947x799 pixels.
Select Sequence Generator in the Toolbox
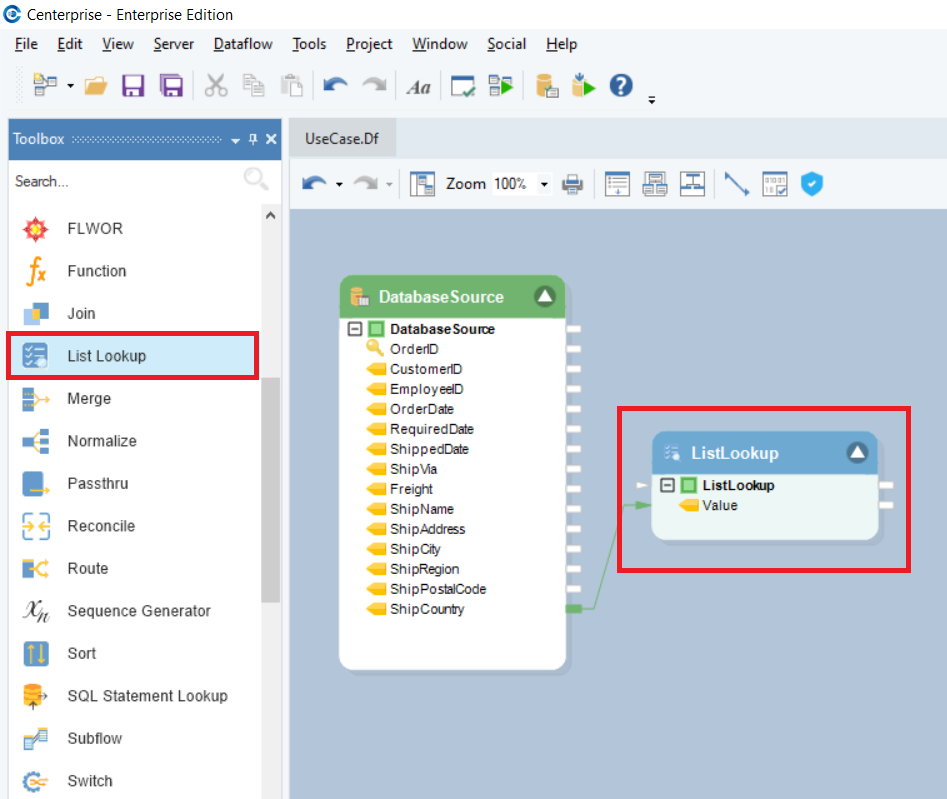[x=138, y=611]
